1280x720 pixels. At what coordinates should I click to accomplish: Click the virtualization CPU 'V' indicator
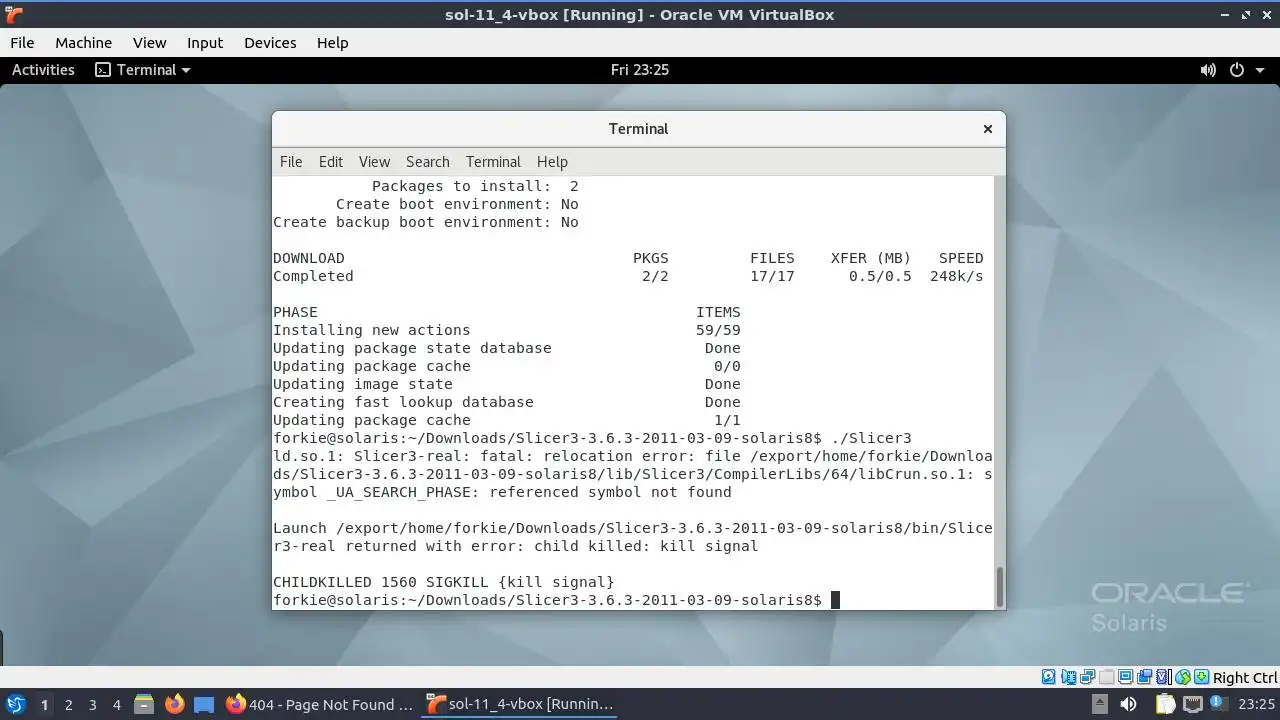click(1163, 677)
